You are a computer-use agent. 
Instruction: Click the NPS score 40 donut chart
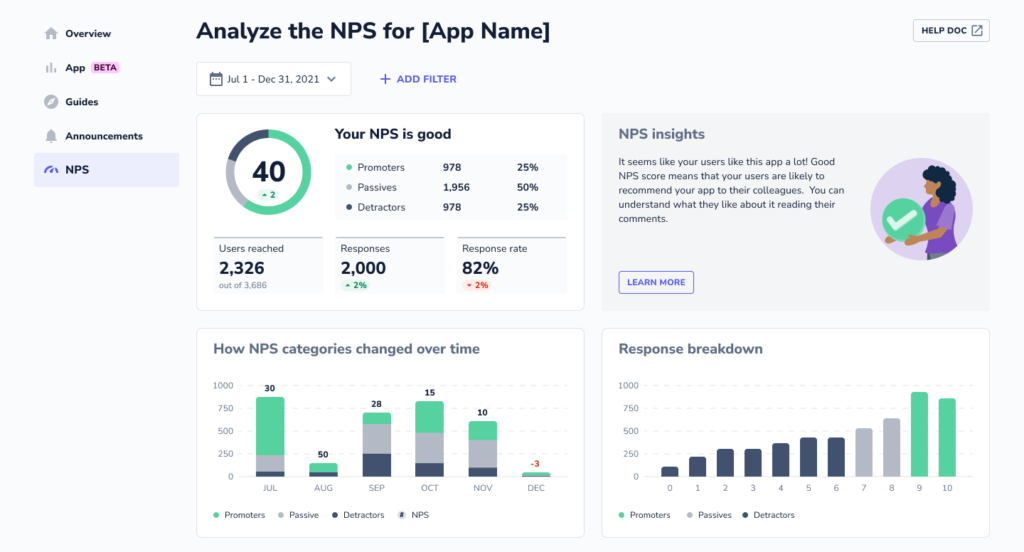point(268,172)
